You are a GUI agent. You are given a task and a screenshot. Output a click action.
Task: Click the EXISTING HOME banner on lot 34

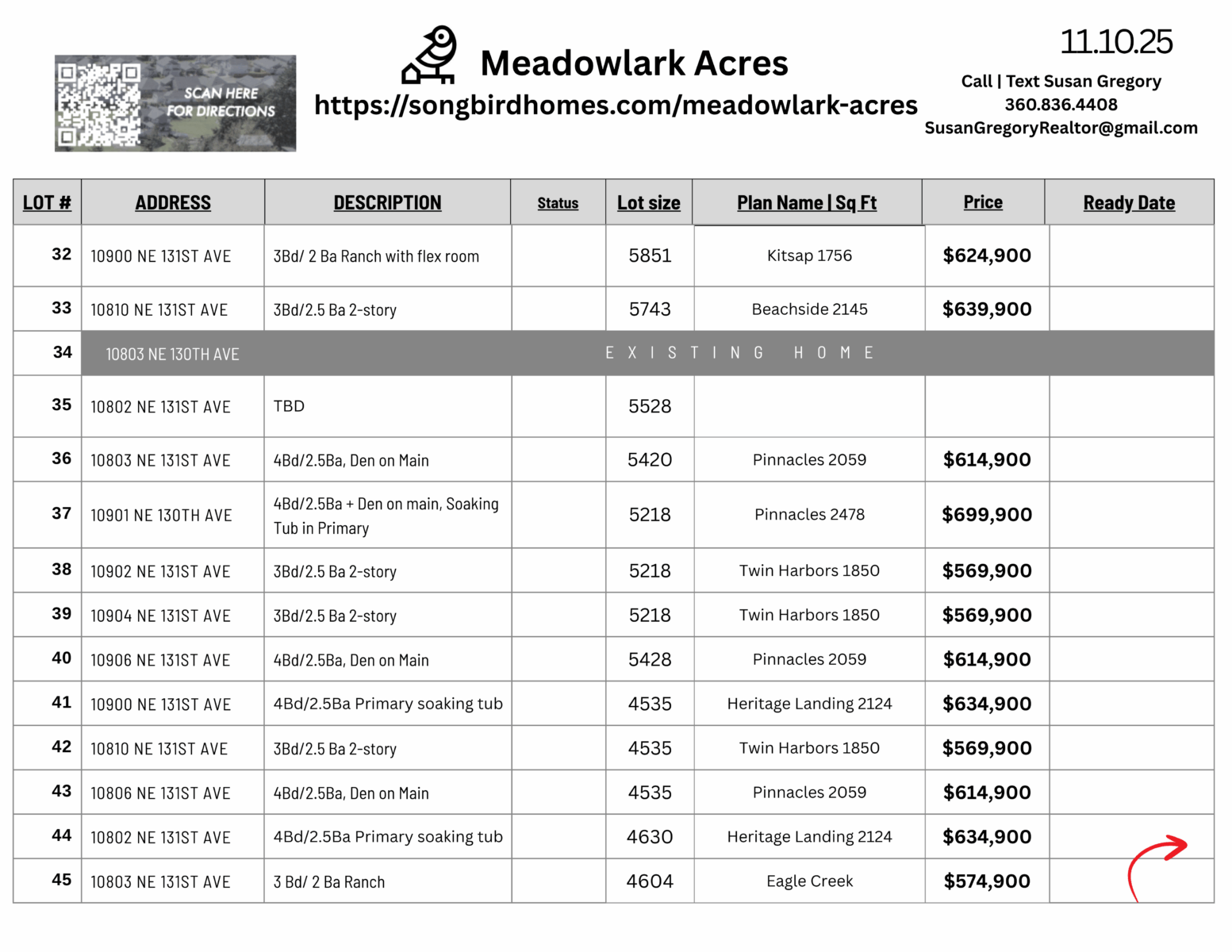[x=739, y=353]
